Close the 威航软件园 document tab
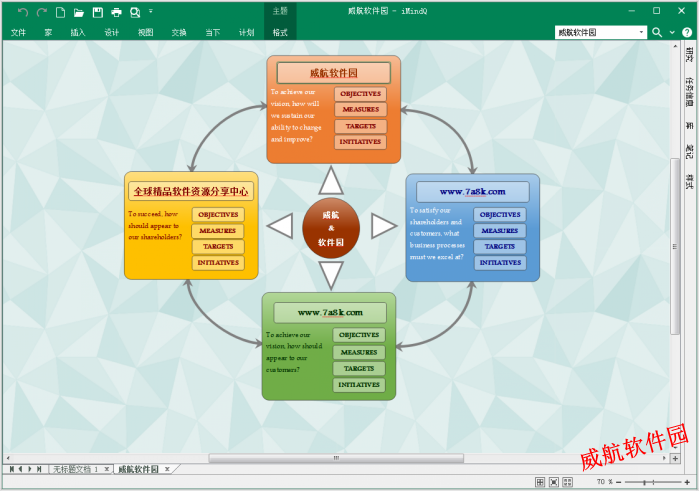The height and width of the screenshot is (491, 699). coord(167,469)
